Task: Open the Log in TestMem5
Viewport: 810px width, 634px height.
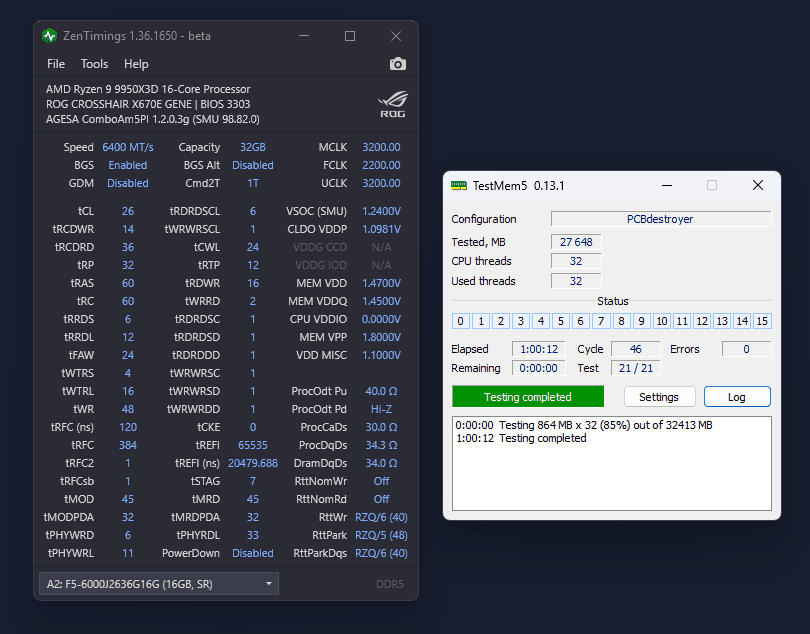Action: point(737,397)
